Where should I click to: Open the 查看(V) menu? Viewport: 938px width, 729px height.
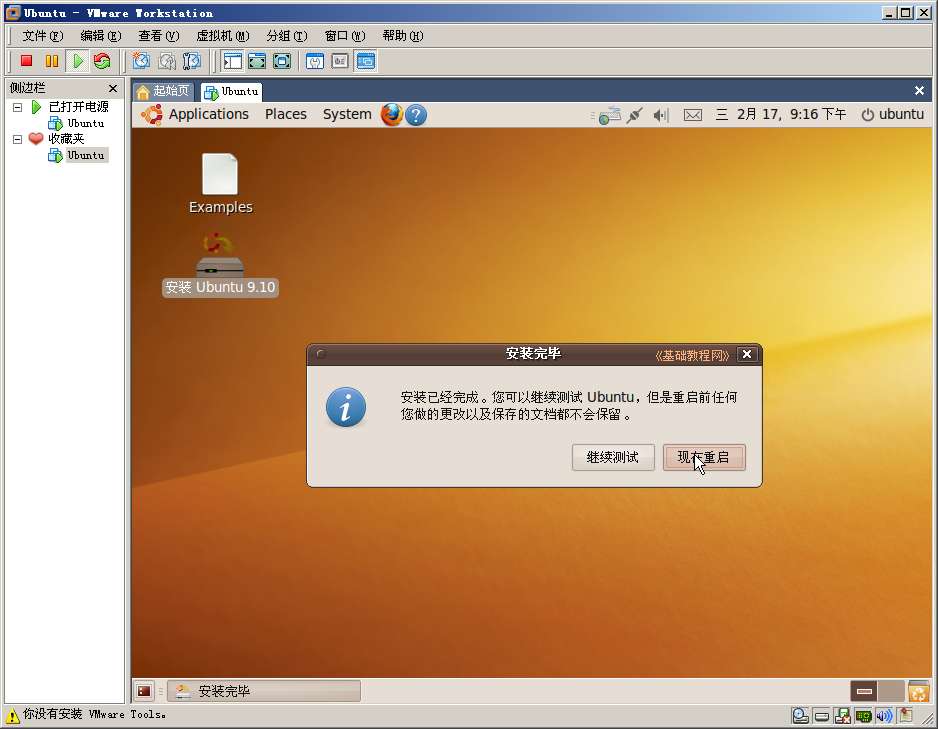click(x=159, y=36)
